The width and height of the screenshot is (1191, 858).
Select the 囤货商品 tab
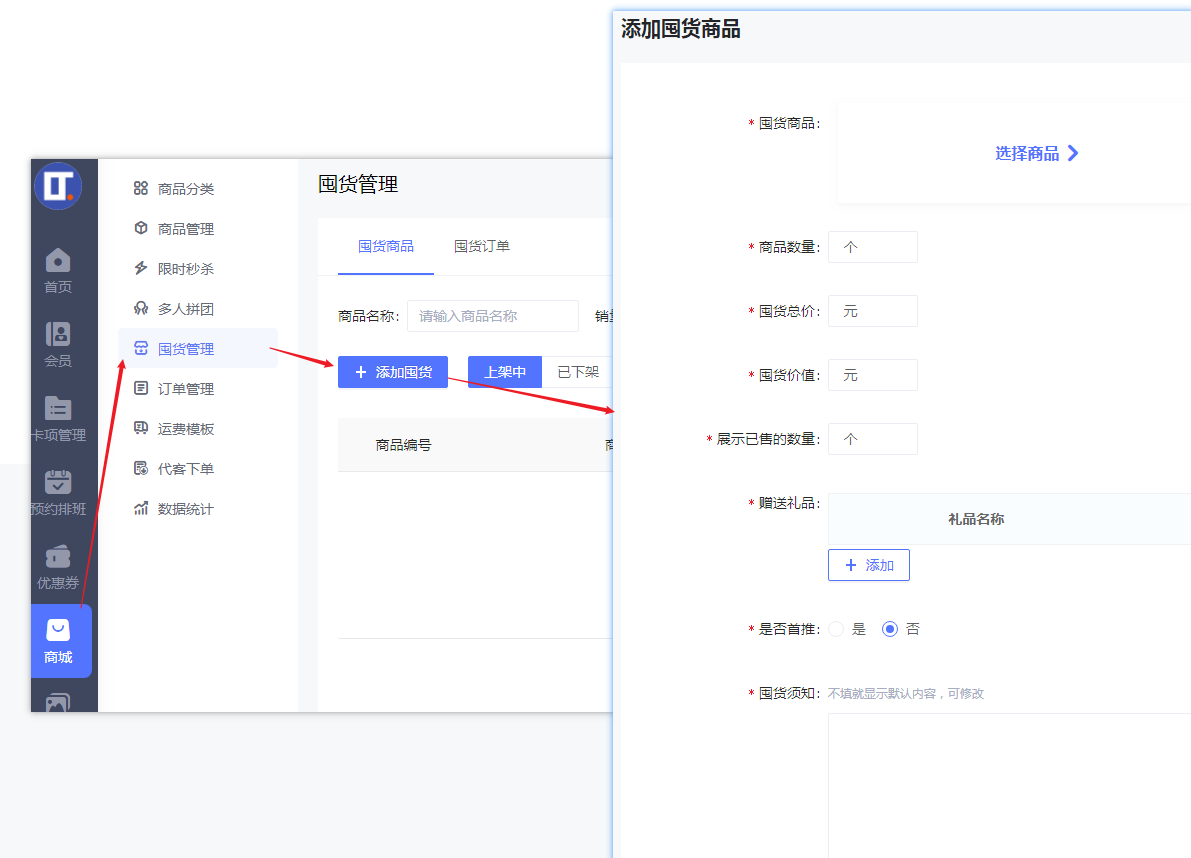click(x=384, y=245)
